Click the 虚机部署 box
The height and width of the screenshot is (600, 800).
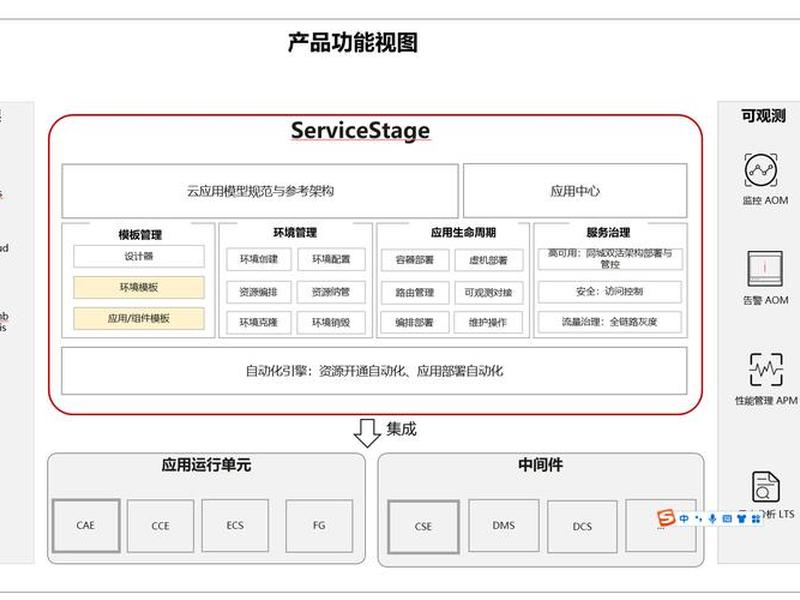[489, 260]
